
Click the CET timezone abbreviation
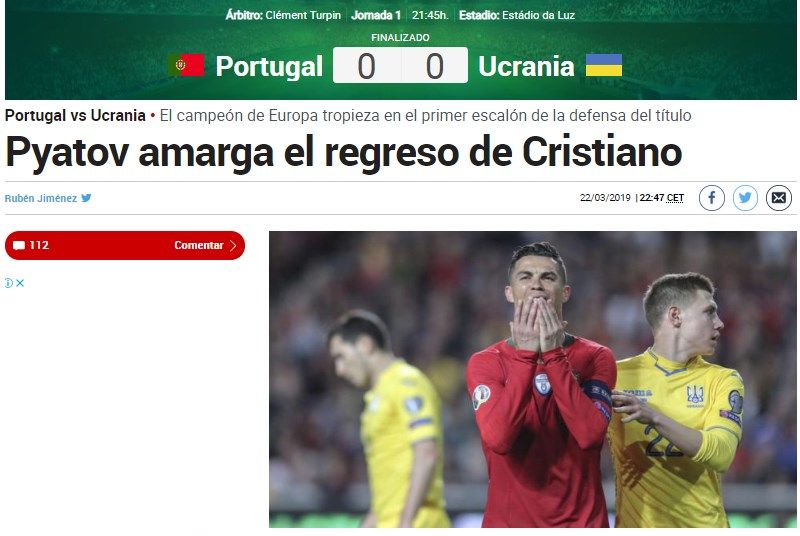click(x=675, y=198)
